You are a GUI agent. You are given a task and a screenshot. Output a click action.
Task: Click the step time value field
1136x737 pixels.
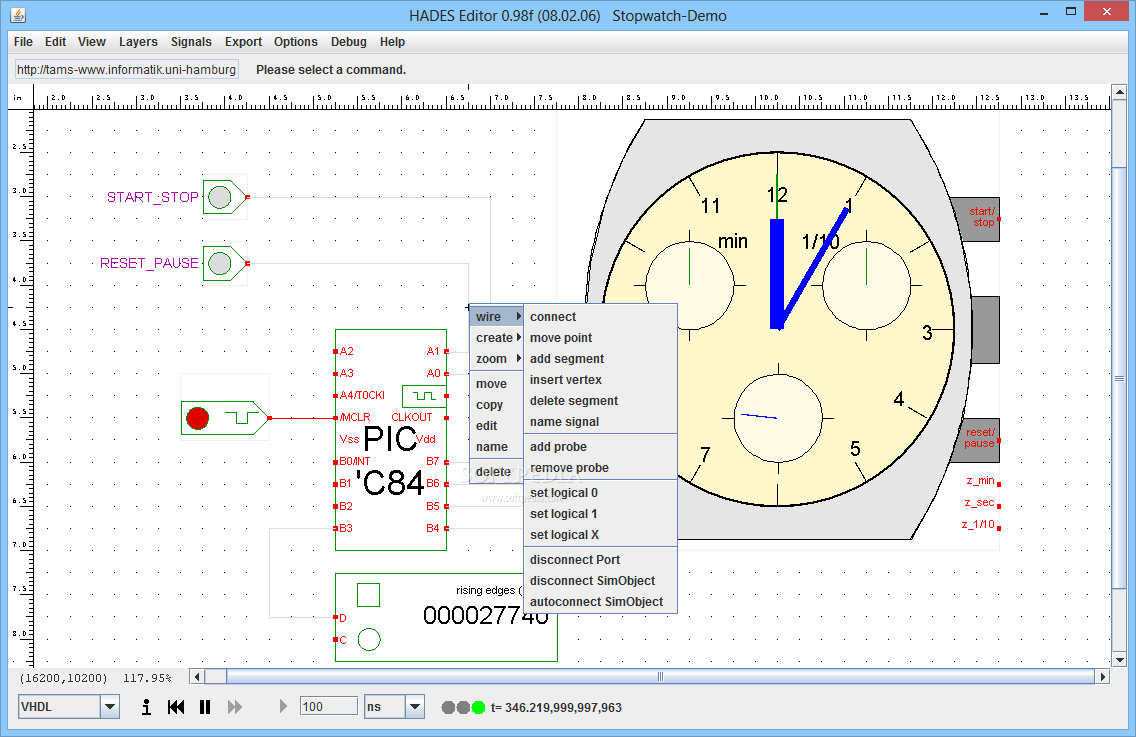329,707
